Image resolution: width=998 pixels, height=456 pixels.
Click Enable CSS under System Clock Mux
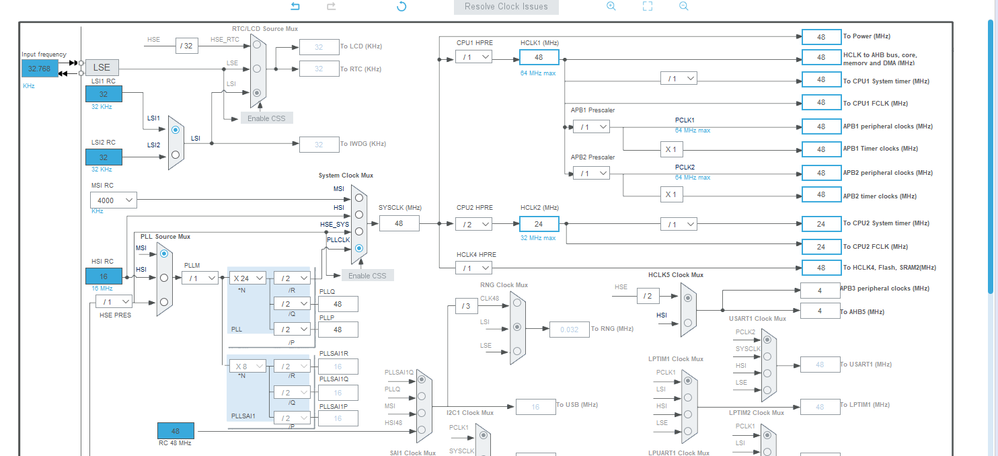pos(368,276)
